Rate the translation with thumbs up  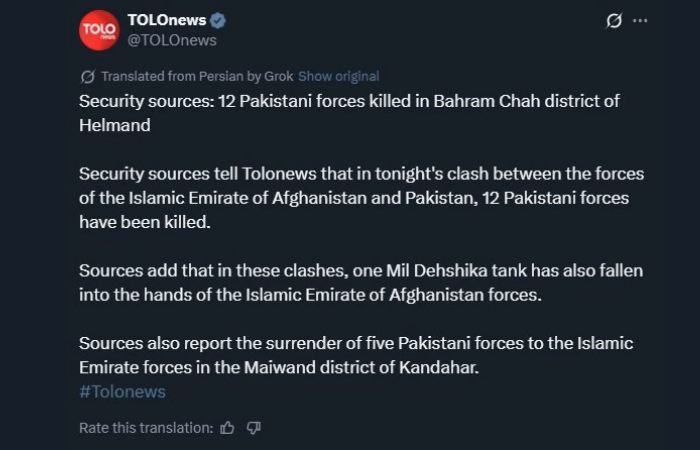click(227, 427)
